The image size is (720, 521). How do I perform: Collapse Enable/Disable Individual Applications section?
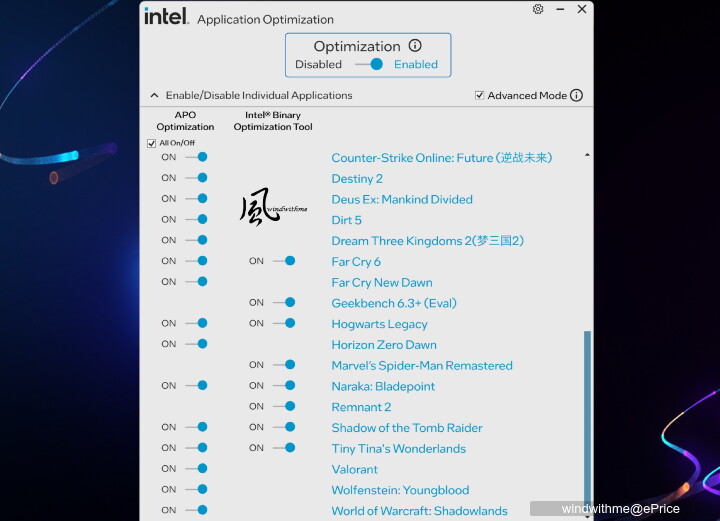(154, 95)
